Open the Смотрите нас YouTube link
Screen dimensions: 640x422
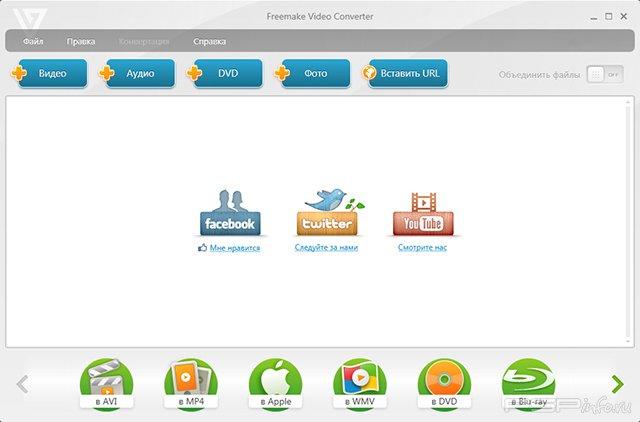click(x=421, y=248)
